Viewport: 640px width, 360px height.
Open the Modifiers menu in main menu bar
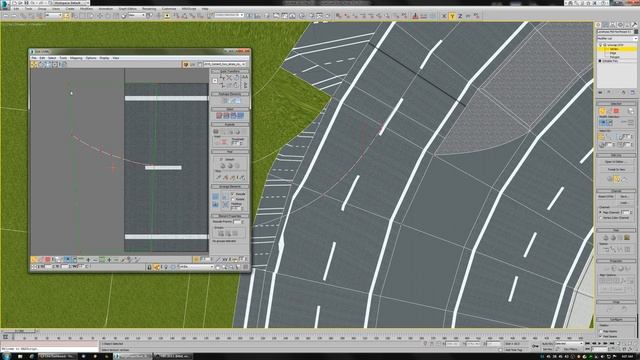tap(86, 9)
